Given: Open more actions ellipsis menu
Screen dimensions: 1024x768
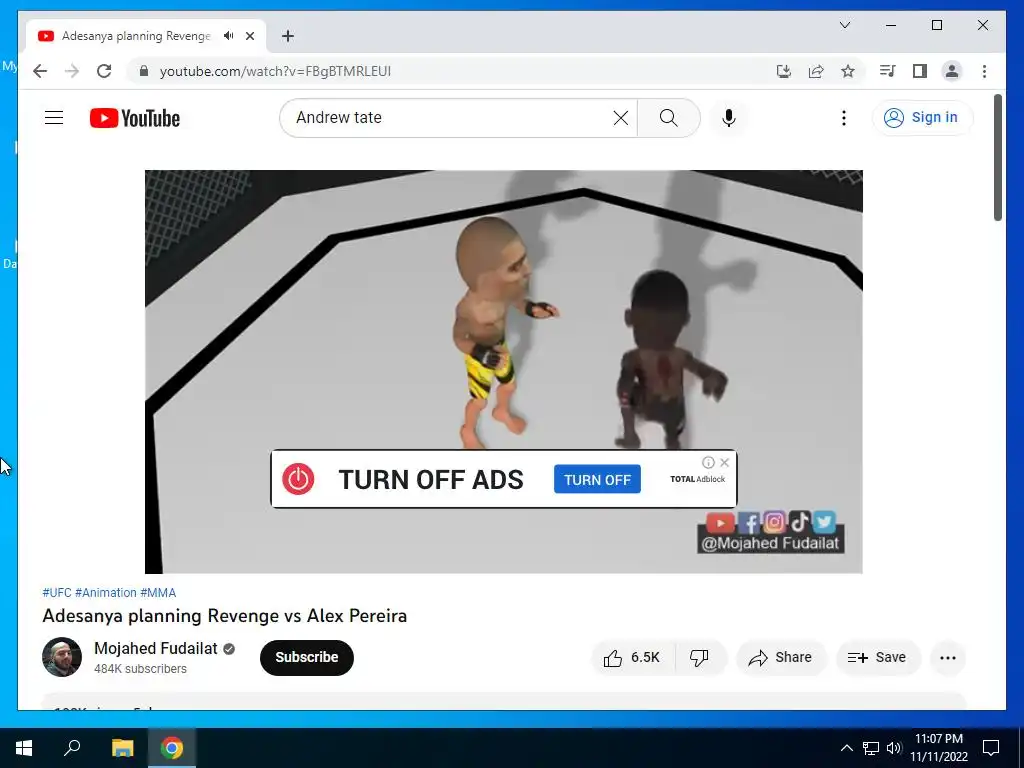Looking at the screenshot, I should (948, 658).
